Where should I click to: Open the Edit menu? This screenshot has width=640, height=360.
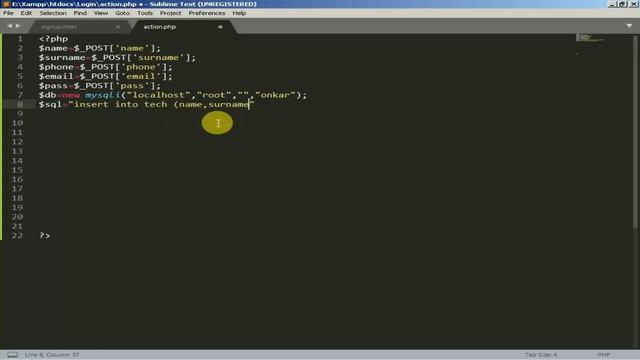click(x=26, y=13)
